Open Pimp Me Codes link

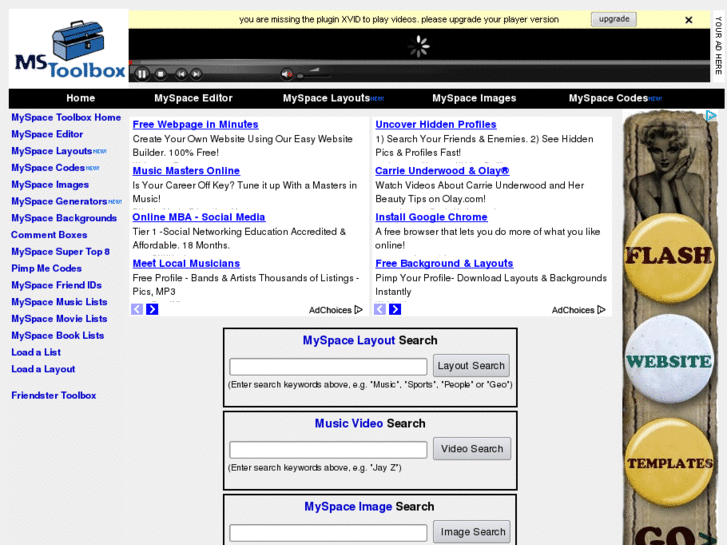point(46,268)
